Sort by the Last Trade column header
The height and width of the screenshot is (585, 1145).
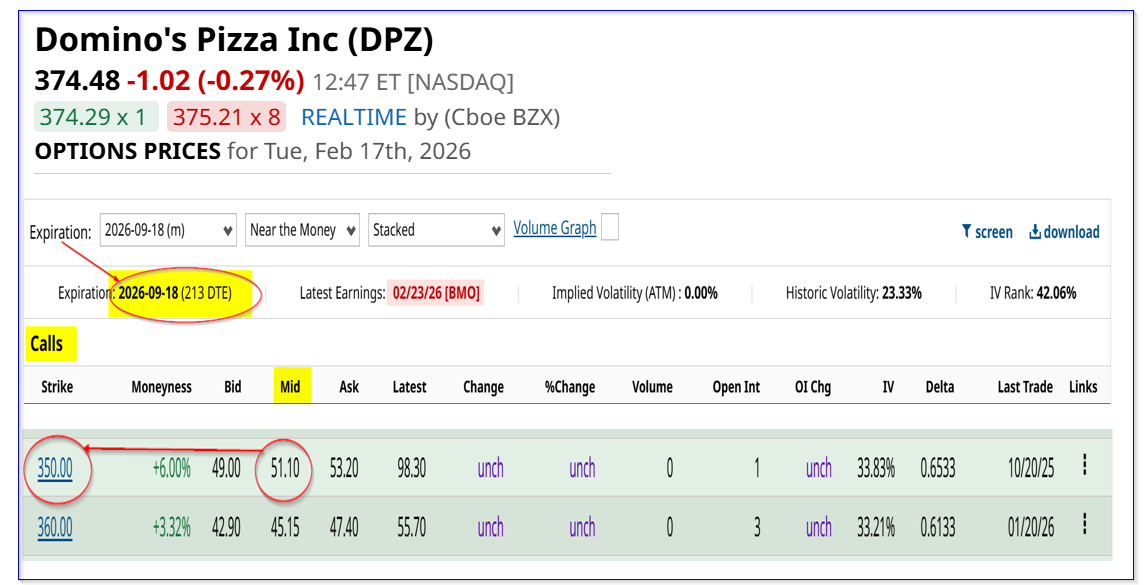[x=1026, y=387]
